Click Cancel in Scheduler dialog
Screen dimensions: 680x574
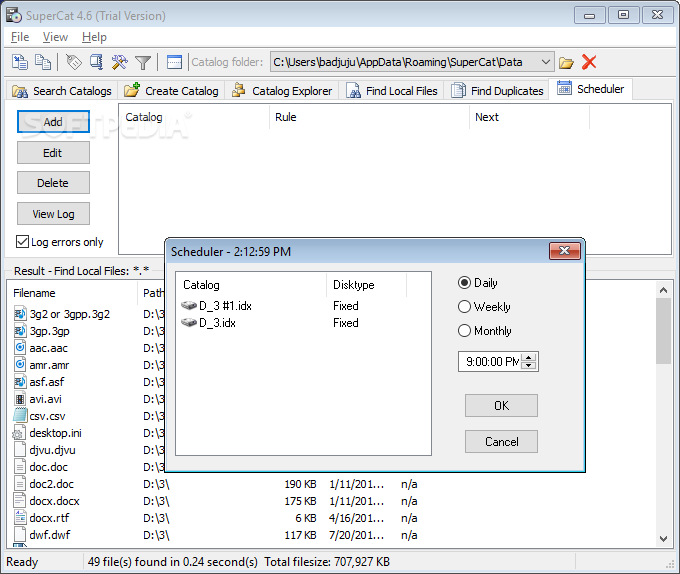(501, 441)
